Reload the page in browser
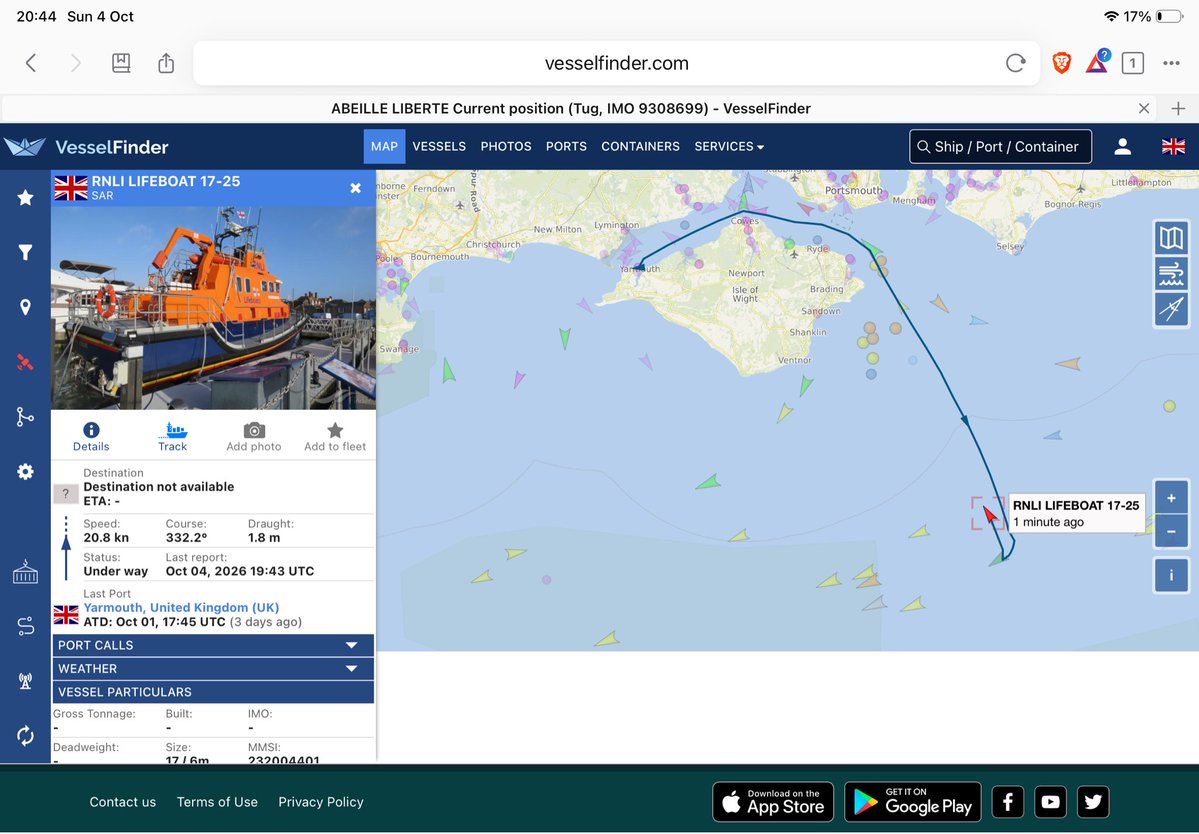This screenshot has width=1199, height=834. (1015, 63)
